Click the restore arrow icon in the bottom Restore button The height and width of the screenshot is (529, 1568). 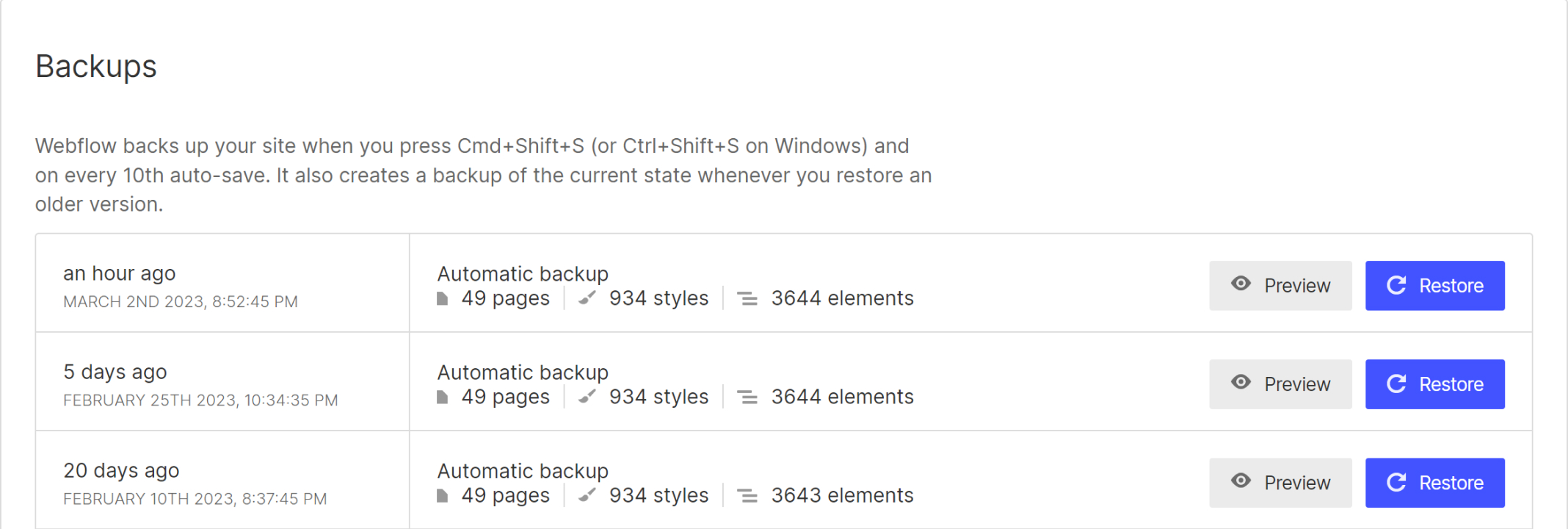coord(1397,483)
